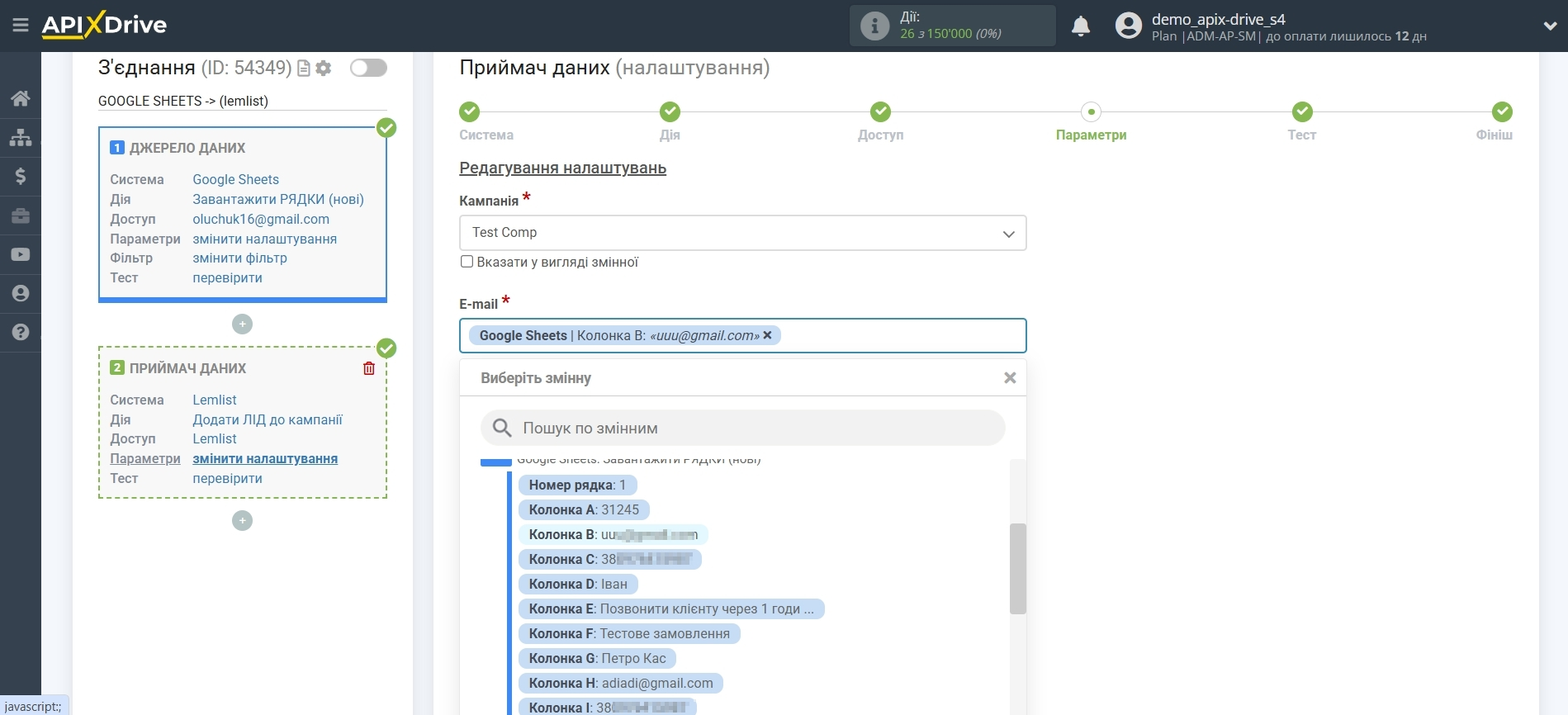Select variable Колонка E: Позвонити клієнту
Image resolution: width=1568 pixels, height=715 pixels.
pyautogui.click(x=671, y=608)
